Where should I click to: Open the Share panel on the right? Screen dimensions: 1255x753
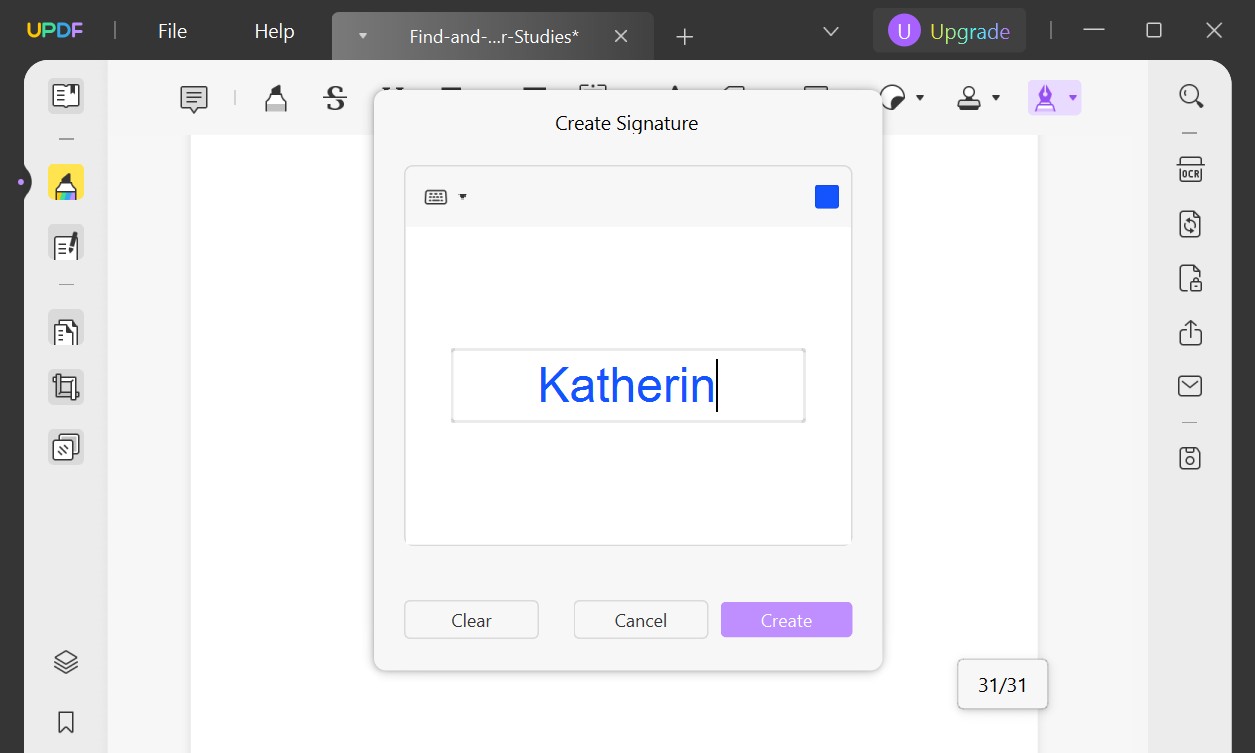1190,333
